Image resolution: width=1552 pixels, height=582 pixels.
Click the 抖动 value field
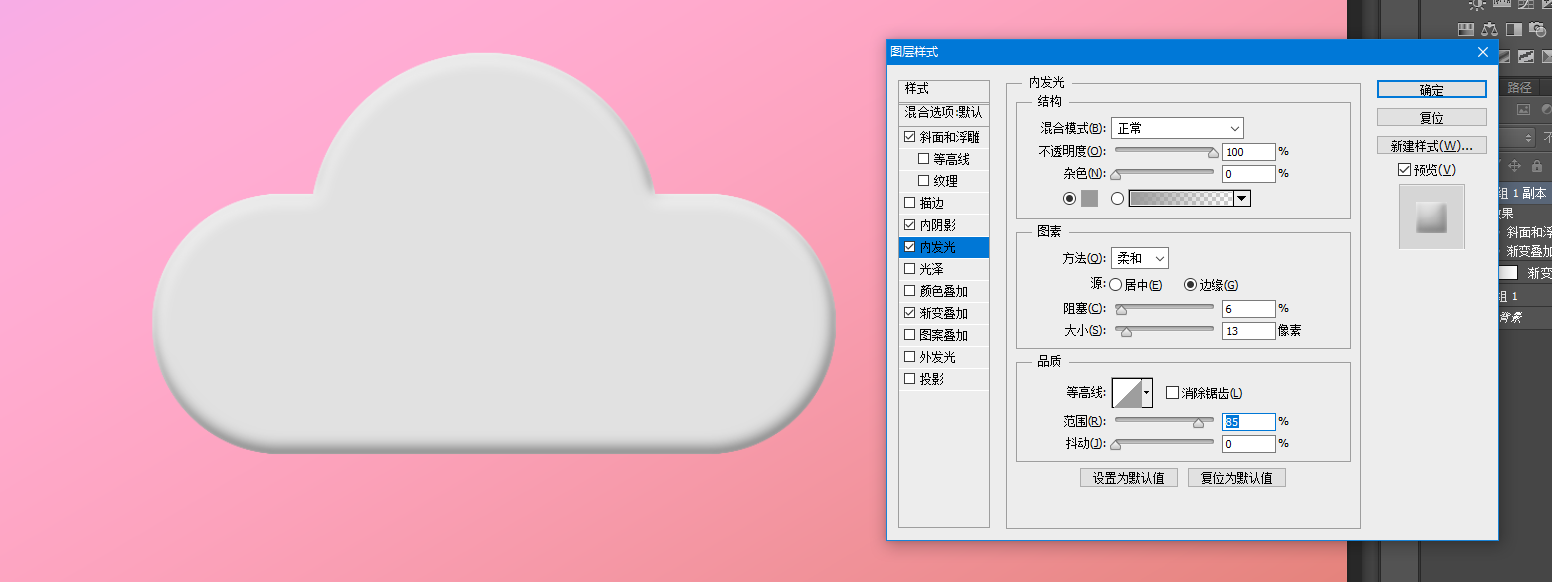tap(1249, 444)
